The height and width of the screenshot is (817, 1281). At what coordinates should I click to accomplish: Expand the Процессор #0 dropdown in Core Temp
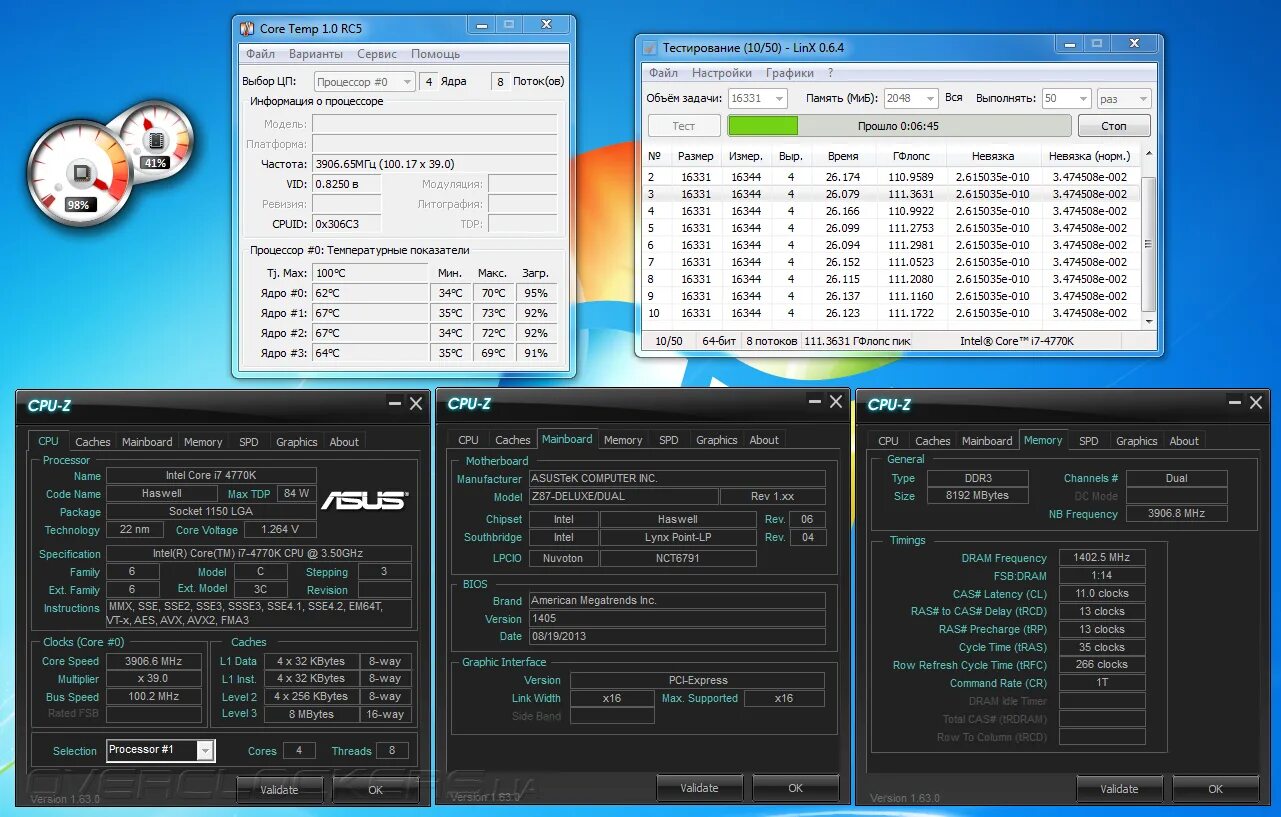(x=365, y=82)
